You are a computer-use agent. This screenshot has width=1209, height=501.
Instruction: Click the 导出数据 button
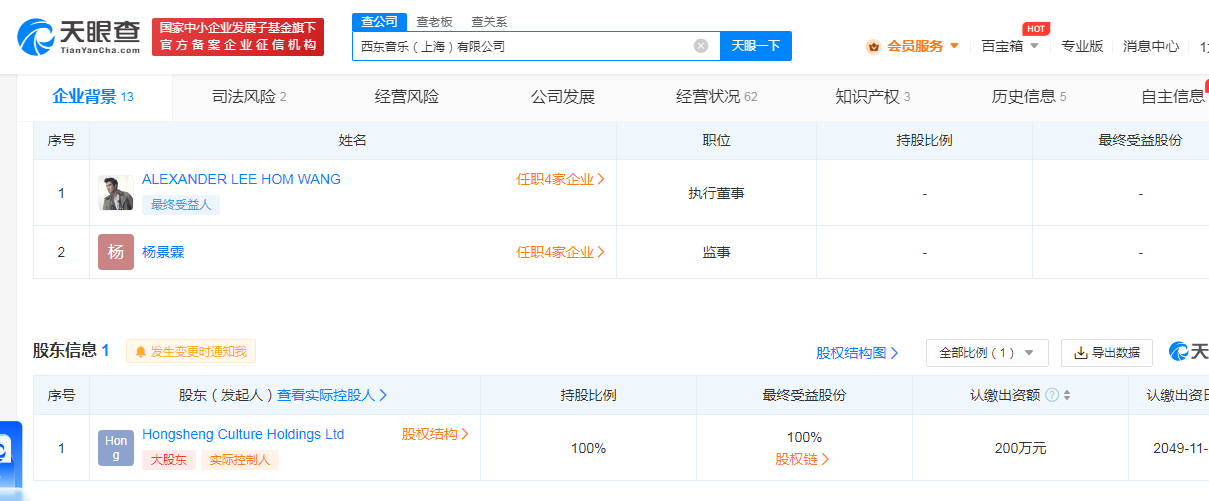coord(1107,353)
